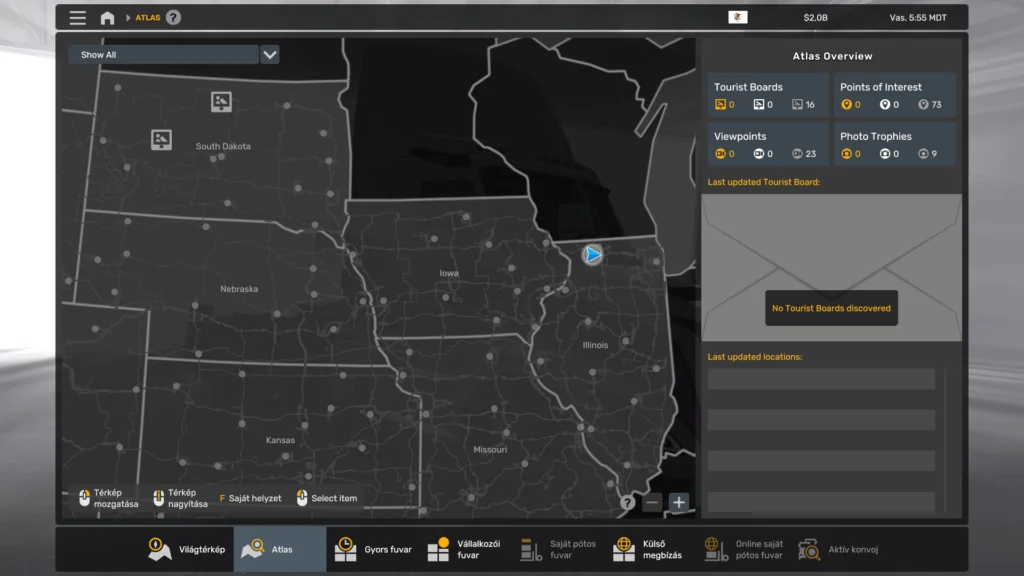Screen dimensions: 1024x576
Task: Click the Térkép mozgatása mouse hint
Action: coord(109,498)
